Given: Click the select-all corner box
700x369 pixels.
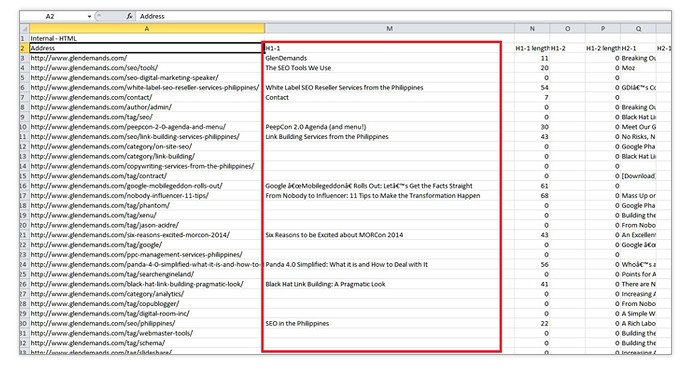Looking at the screenshot, I should coord(24,29).
